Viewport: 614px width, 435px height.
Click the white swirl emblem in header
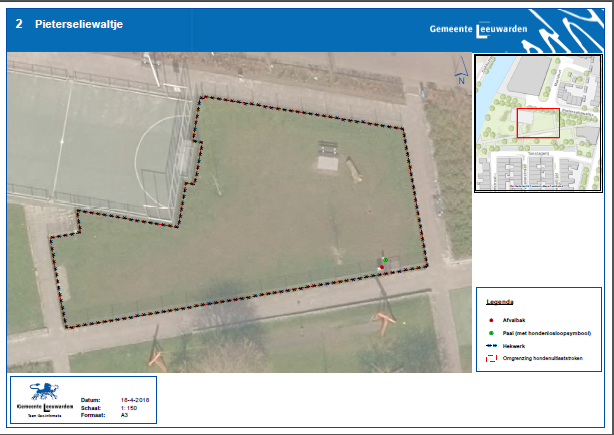pos(561,30)
